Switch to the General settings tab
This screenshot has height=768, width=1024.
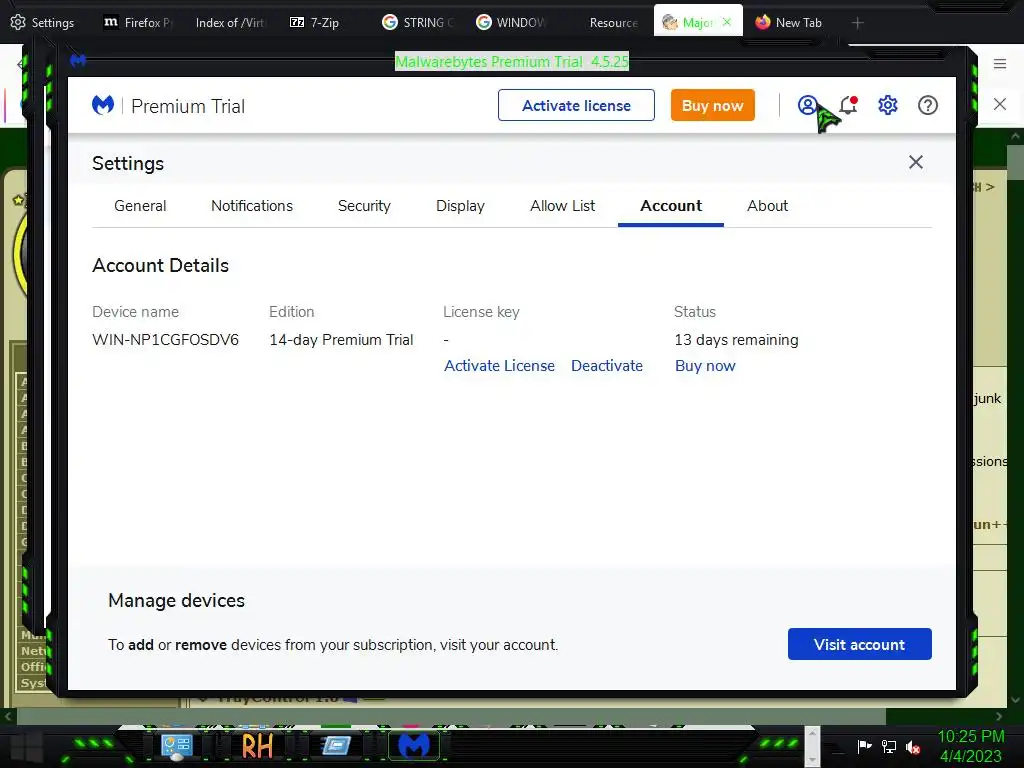pyautogui.click(x=140, y=206)
